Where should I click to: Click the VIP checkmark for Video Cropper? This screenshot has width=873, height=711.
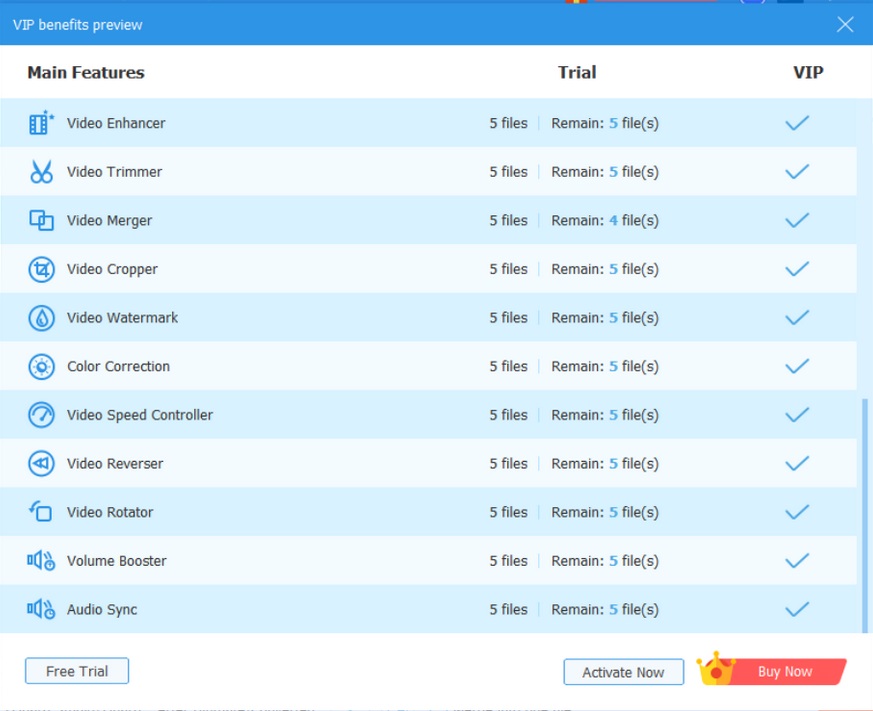click(x=797, y=269)
